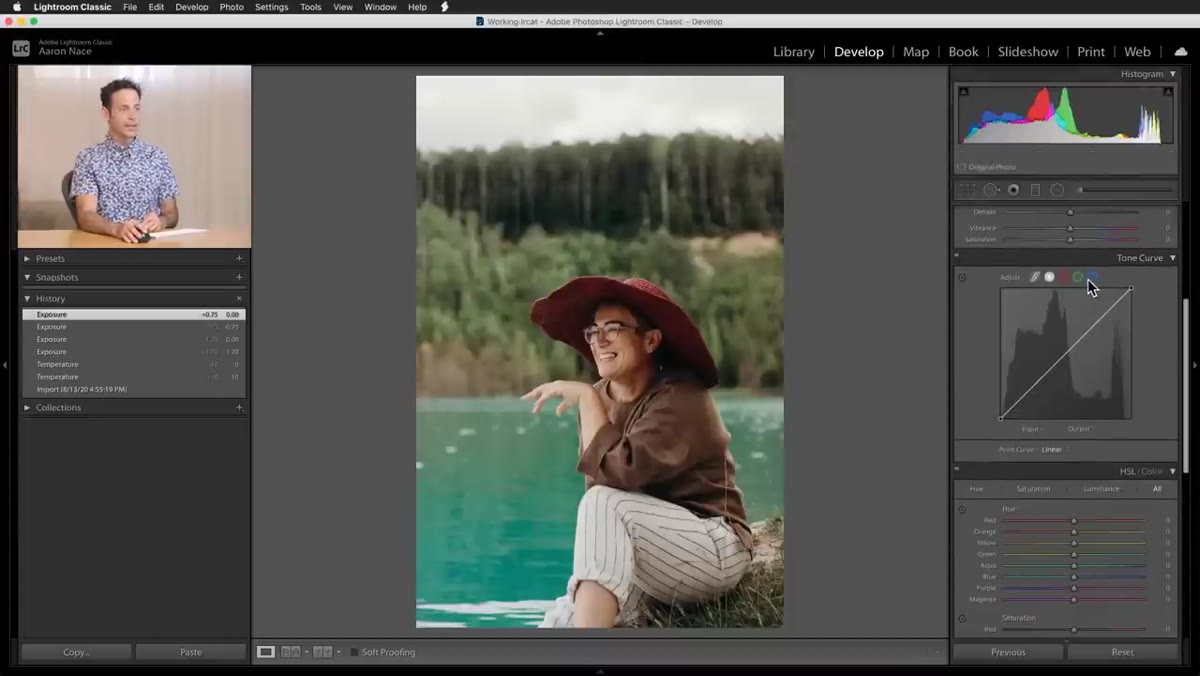Select the Spot Removal tool

pos(990,190)
